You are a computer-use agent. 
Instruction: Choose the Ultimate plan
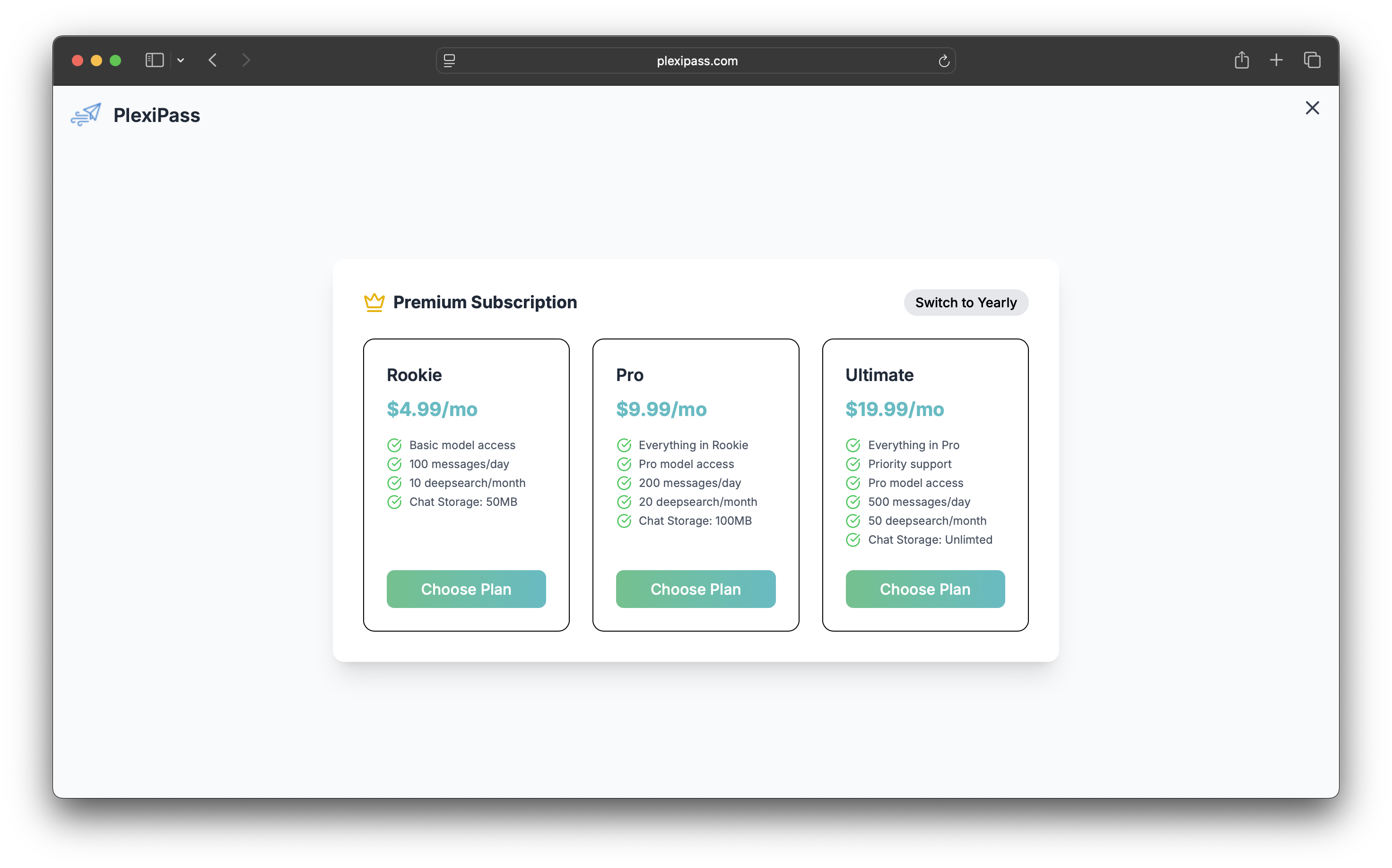[925, 589]
